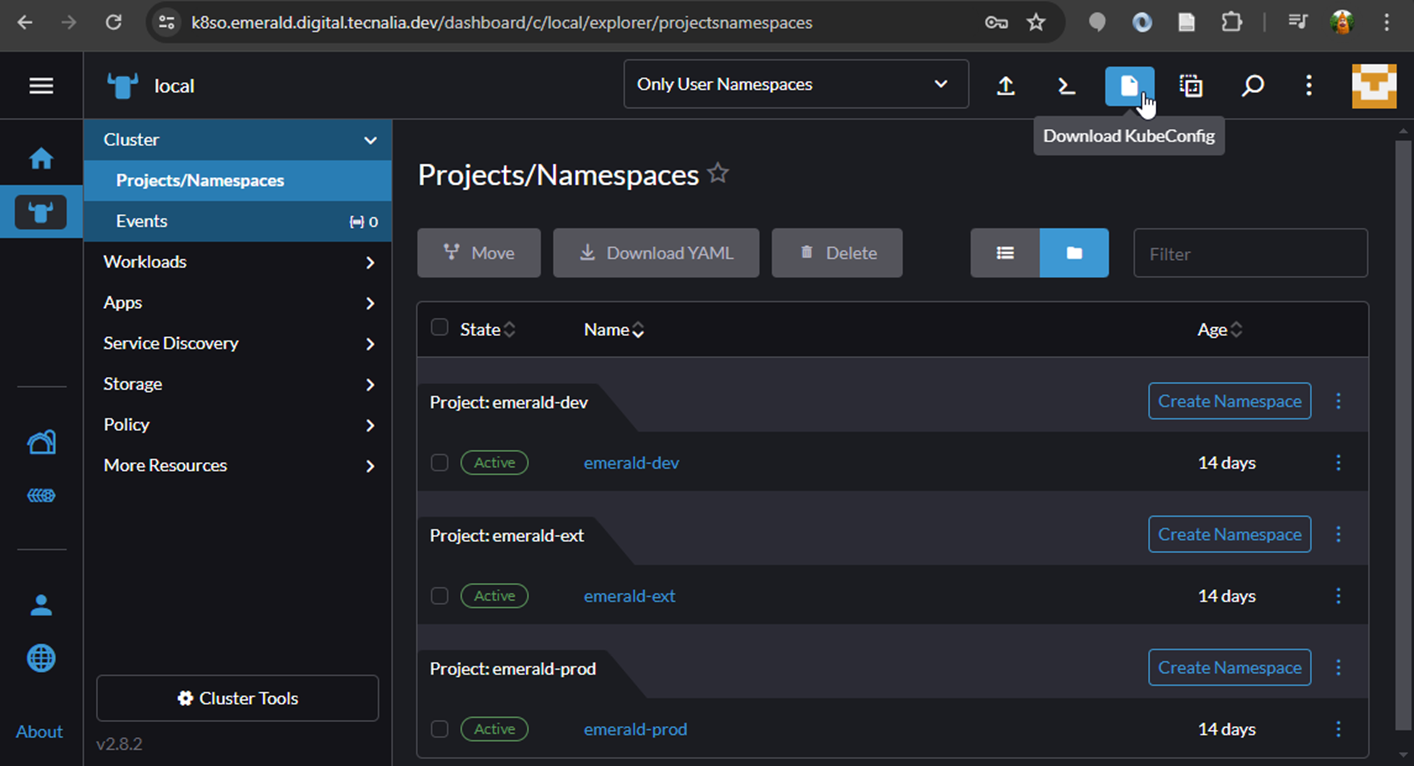Sort the table by Age column

click(x=1220, y=329)
